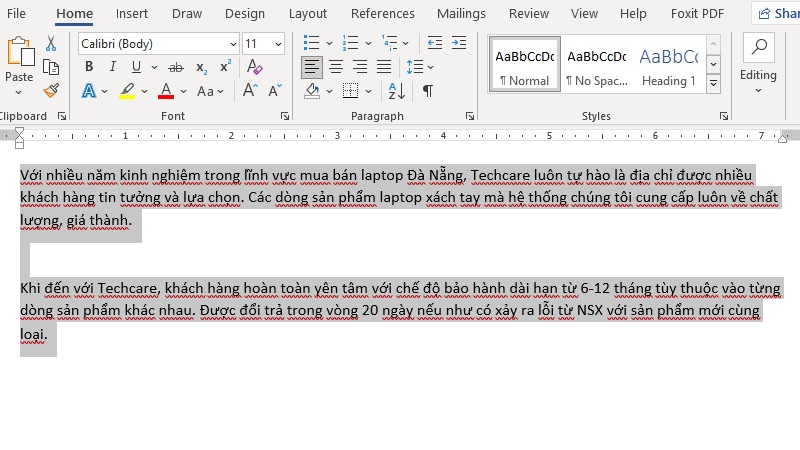Open the font size 11 dropdown
The image size is (800, 450).
(x=278, y=44)
